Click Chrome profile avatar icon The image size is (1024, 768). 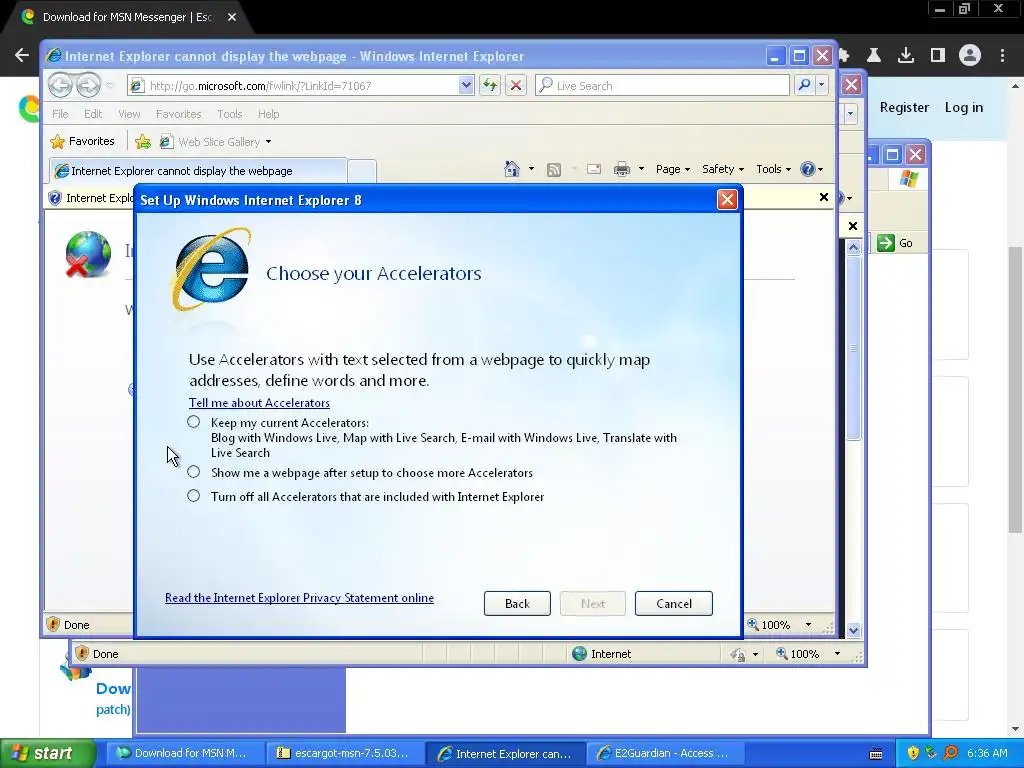coord(970,56)
